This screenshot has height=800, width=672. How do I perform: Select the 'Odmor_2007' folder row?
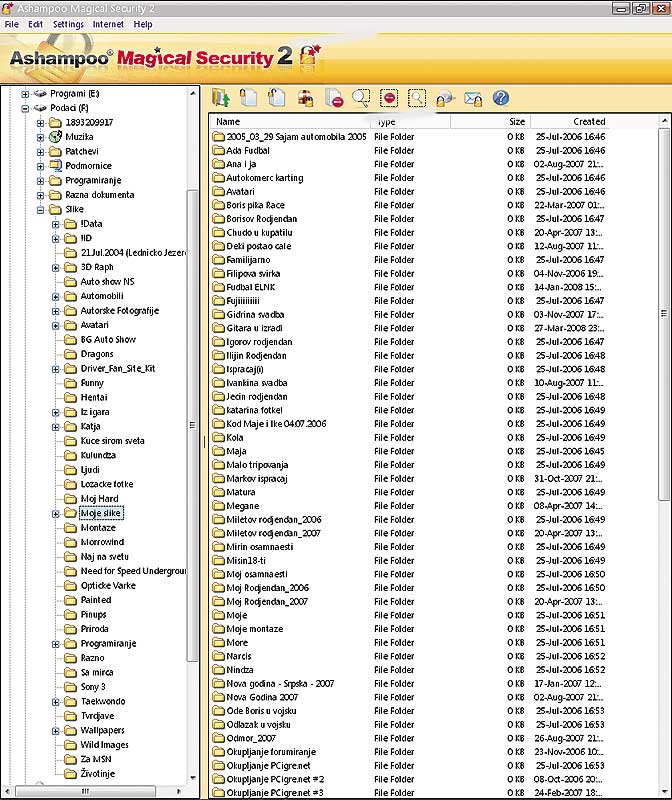point(409,738)
